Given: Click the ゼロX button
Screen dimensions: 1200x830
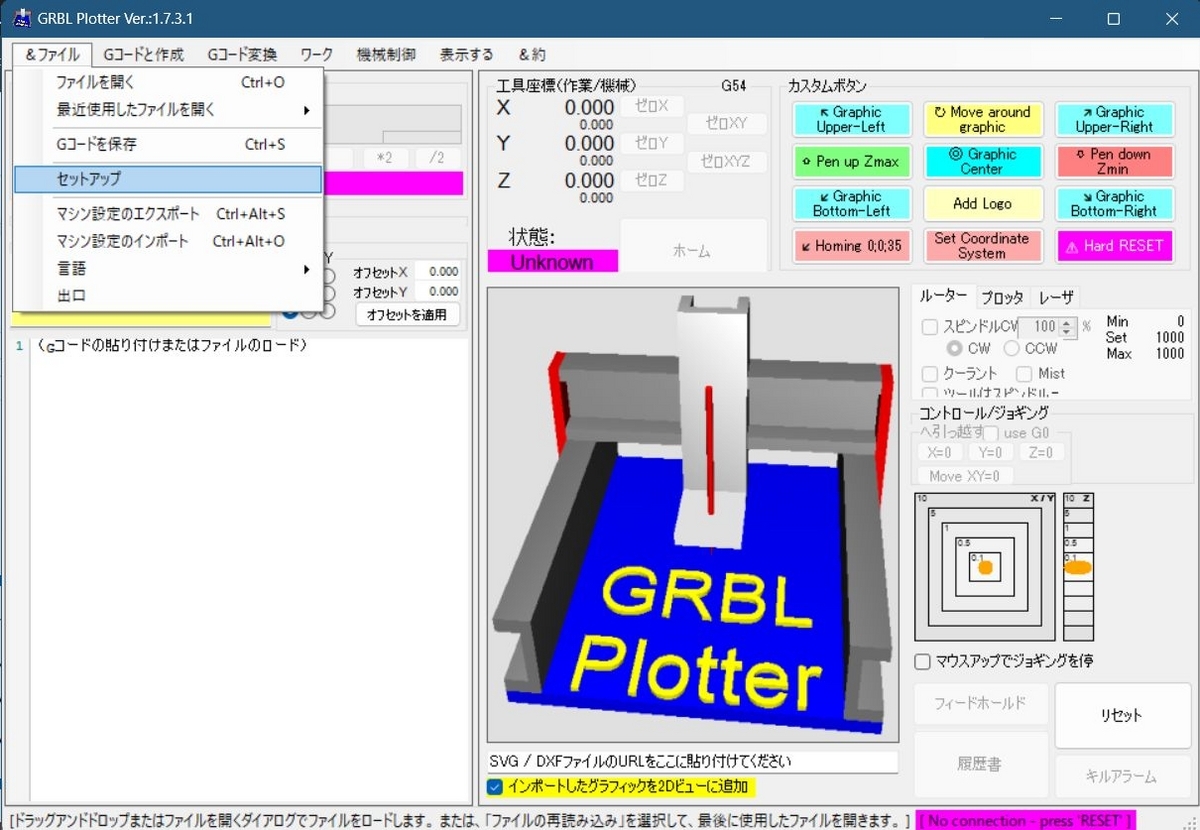Looking at the screenshot, I should coord(652,106).
